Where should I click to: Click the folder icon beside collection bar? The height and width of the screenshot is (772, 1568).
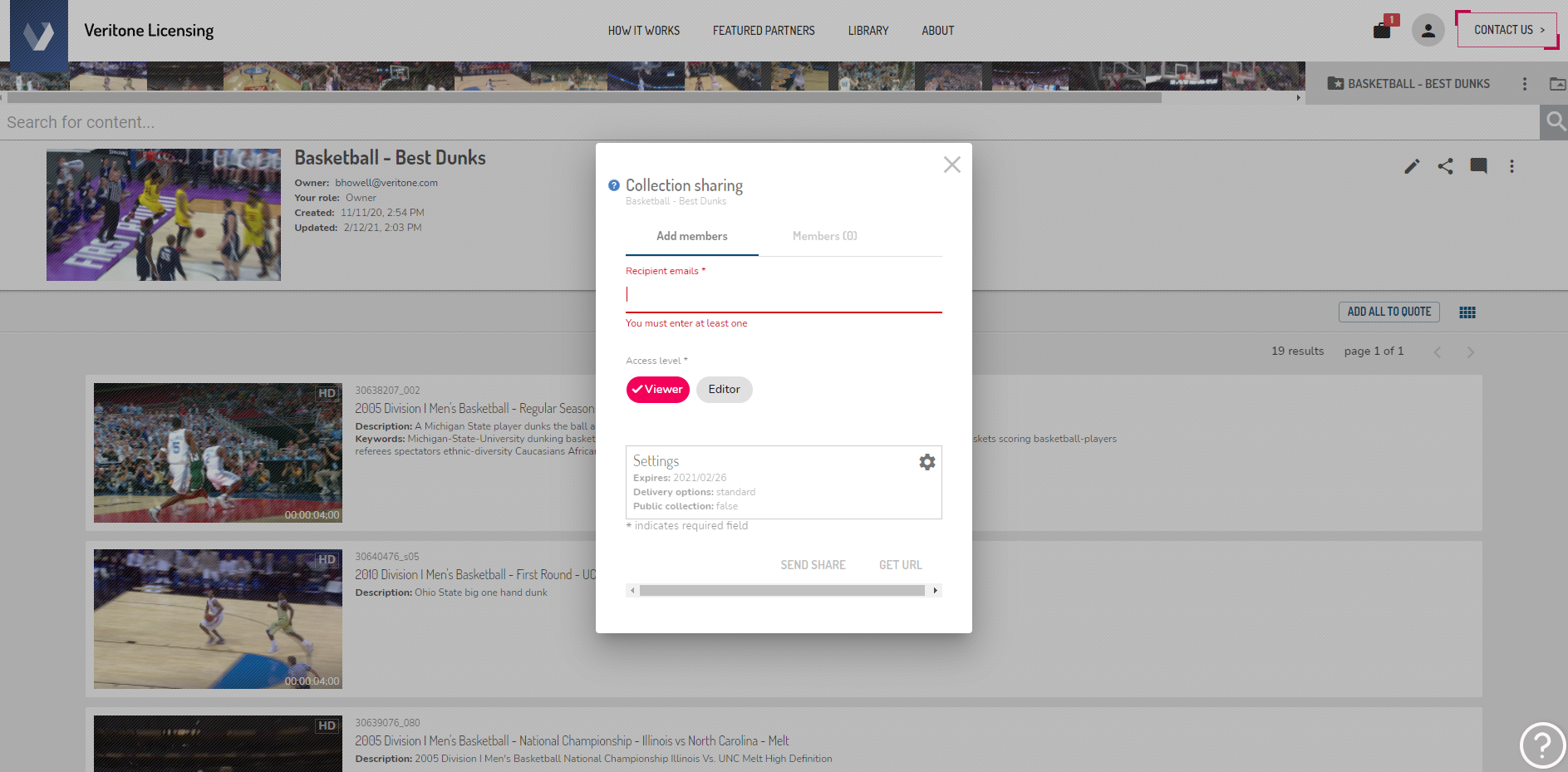[1557, 84]
